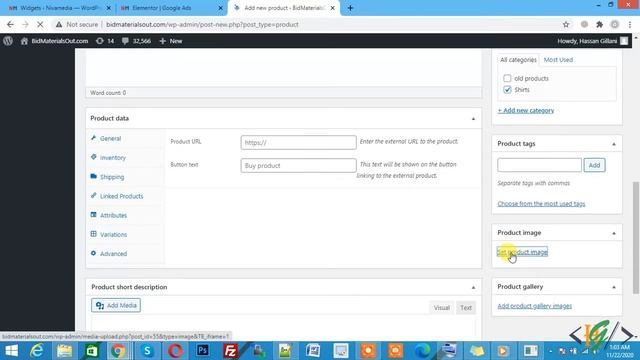Click the Add new category link
The image size is (640, 360).
[526, 110]
